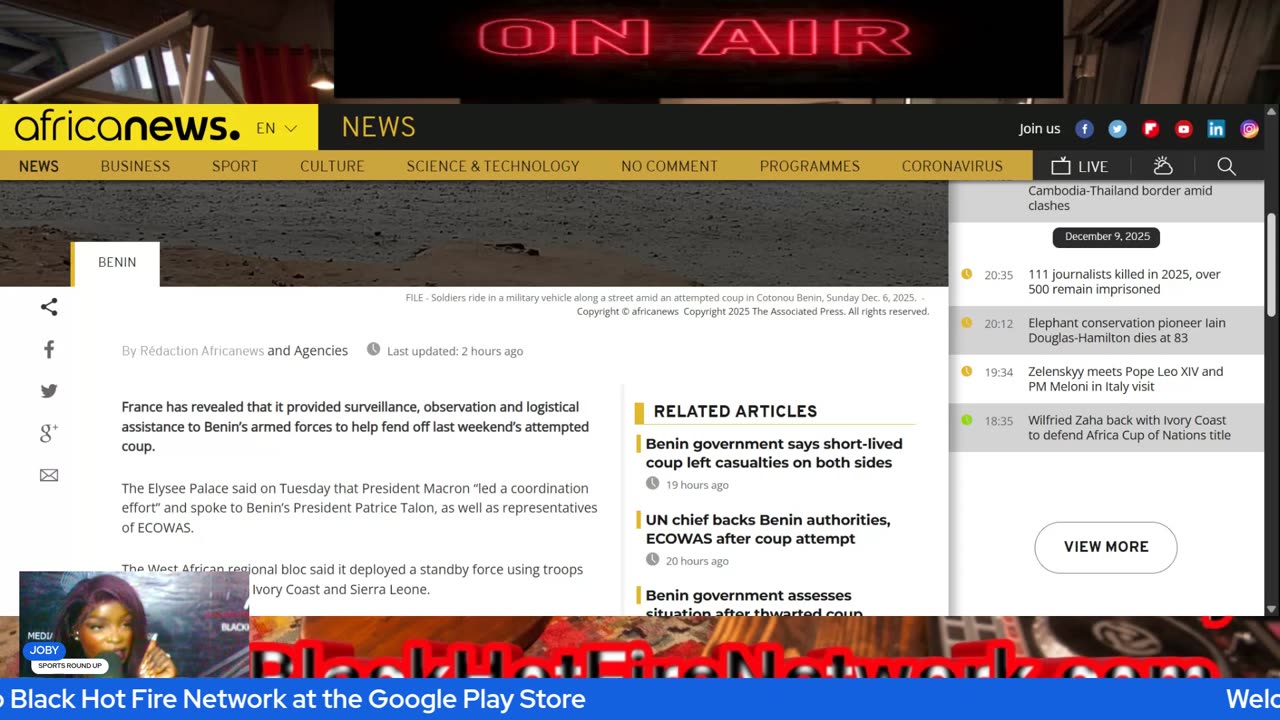Open 'UN chief backs Benin authorities' article

(768, 529)
